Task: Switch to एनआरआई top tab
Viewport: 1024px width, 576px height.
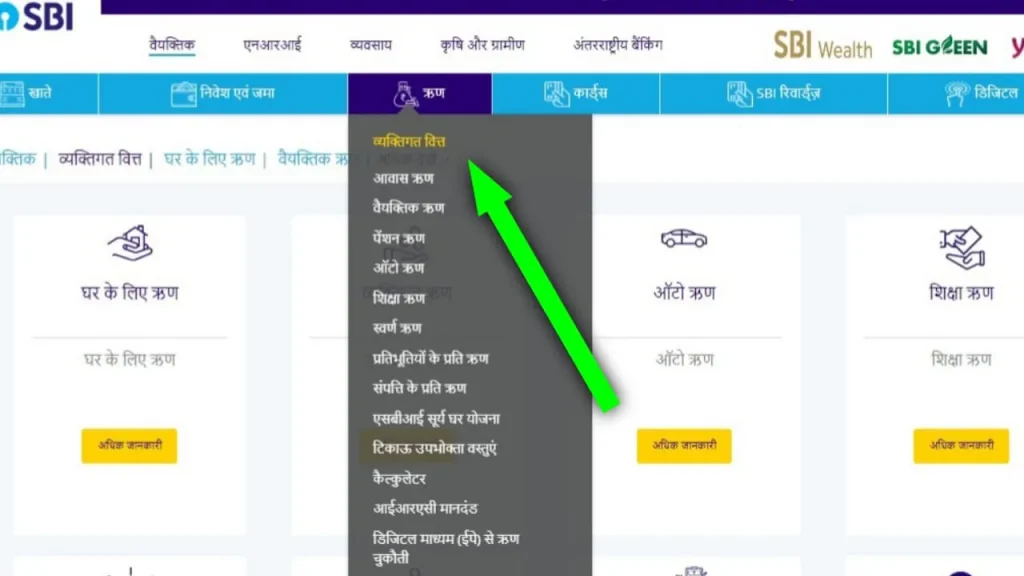Action: tap(272, 45)
